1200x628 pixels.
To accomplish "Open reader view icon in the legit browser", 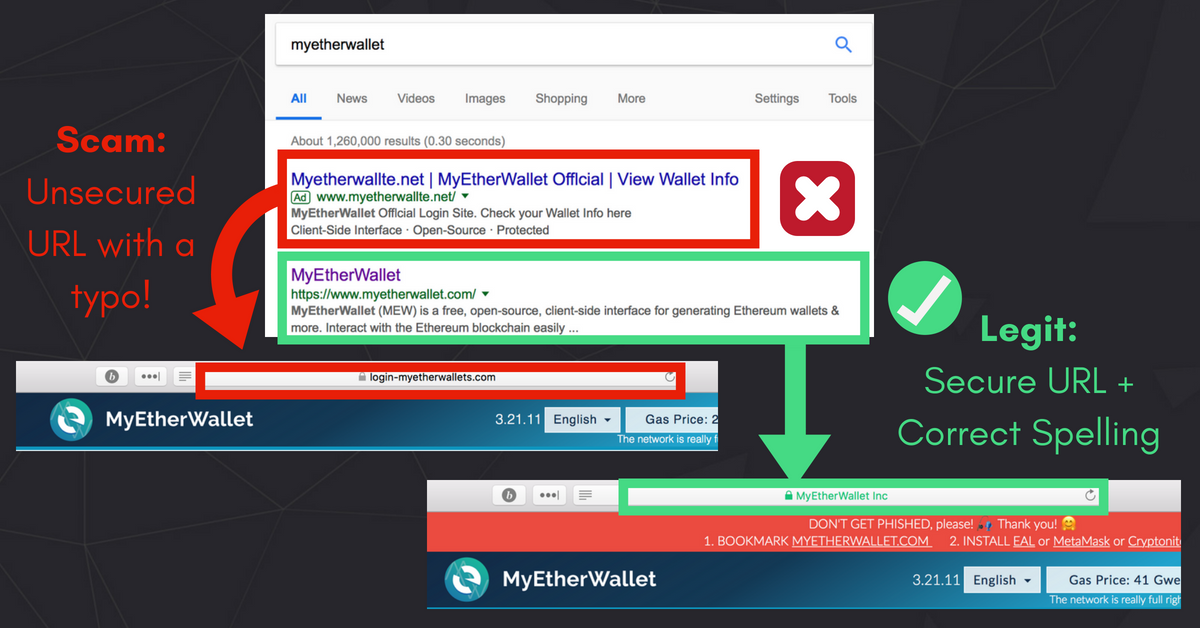I will tap(586, 495).
